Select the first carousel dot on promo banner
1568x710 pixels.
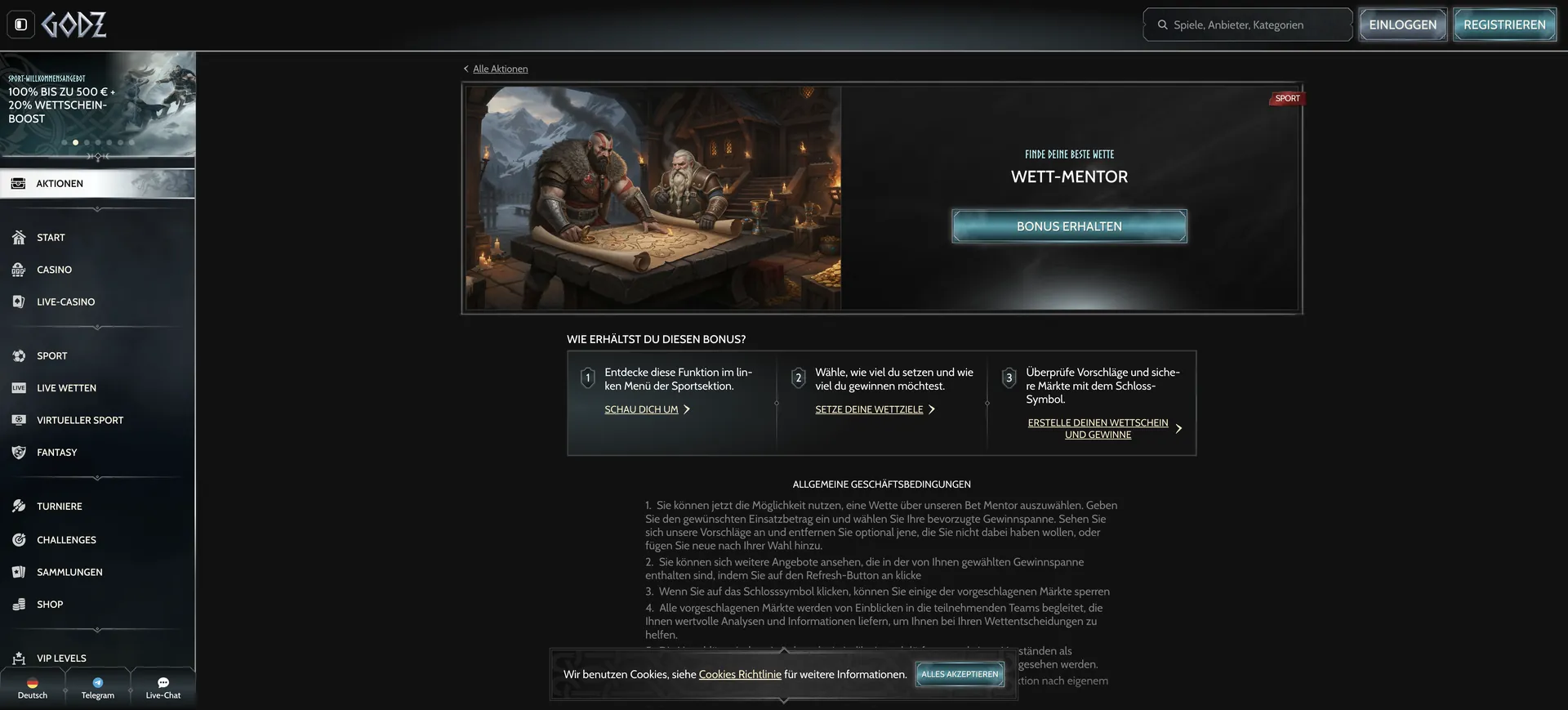(65, 142)
